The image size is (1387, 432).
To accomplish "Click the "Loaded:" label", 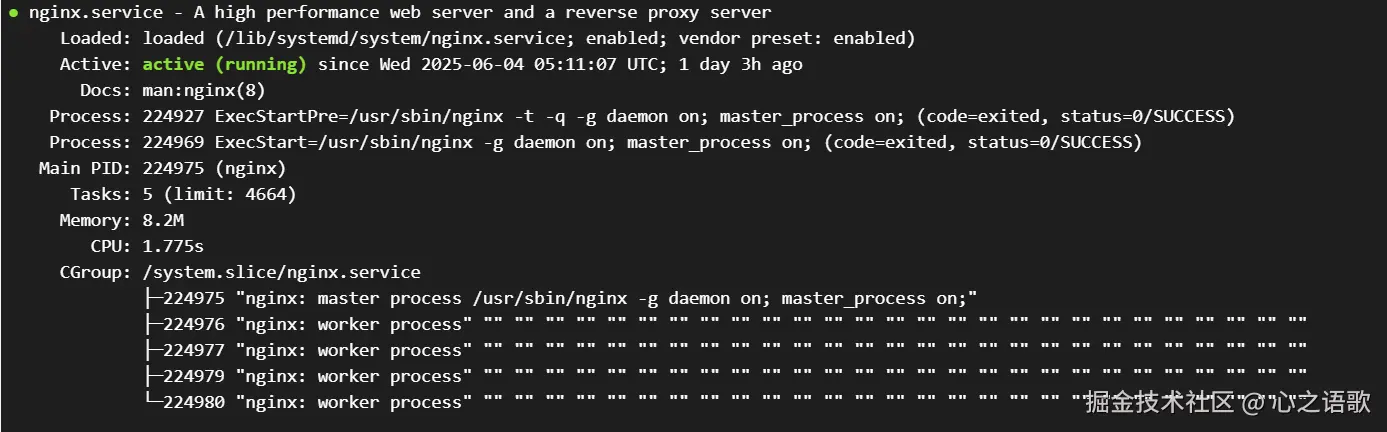I will click(96, 39).
